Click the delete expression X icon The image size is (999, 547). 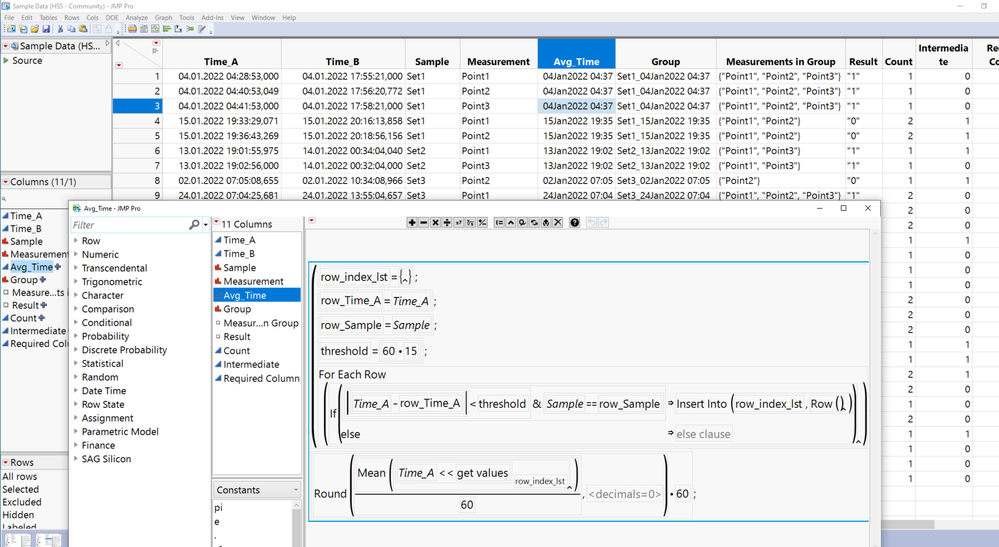click(558, 223)
